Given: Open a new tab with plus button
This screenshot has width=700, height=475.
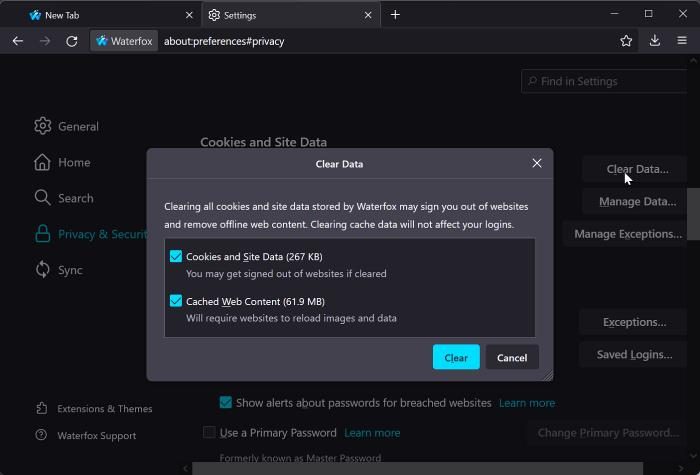Looking at the screenshot, I should pos(395,15).
